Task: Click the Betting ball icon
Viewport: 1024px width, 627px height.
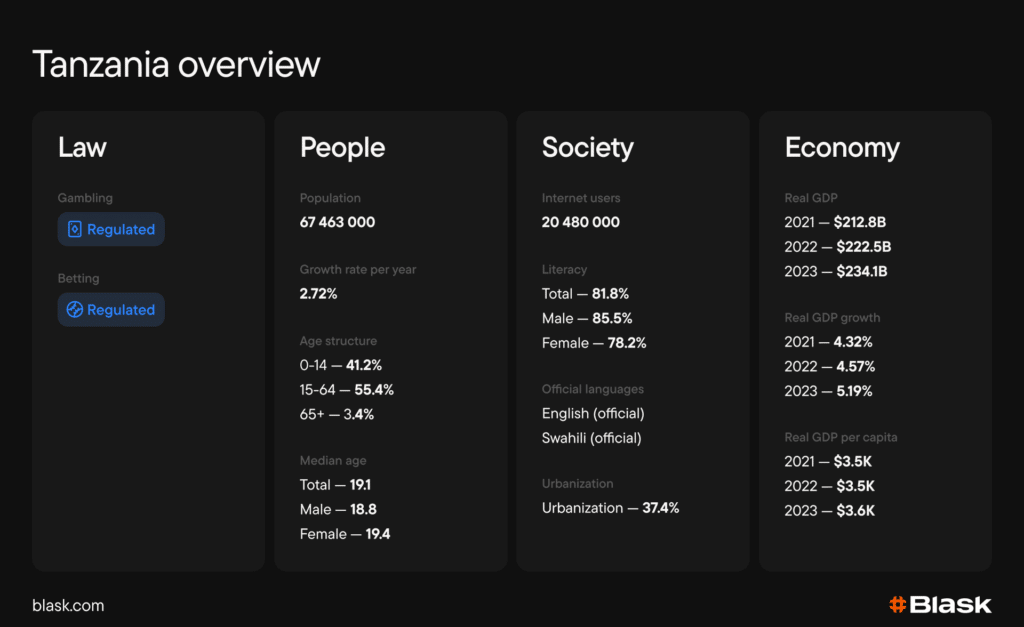Action: point(74,310)
